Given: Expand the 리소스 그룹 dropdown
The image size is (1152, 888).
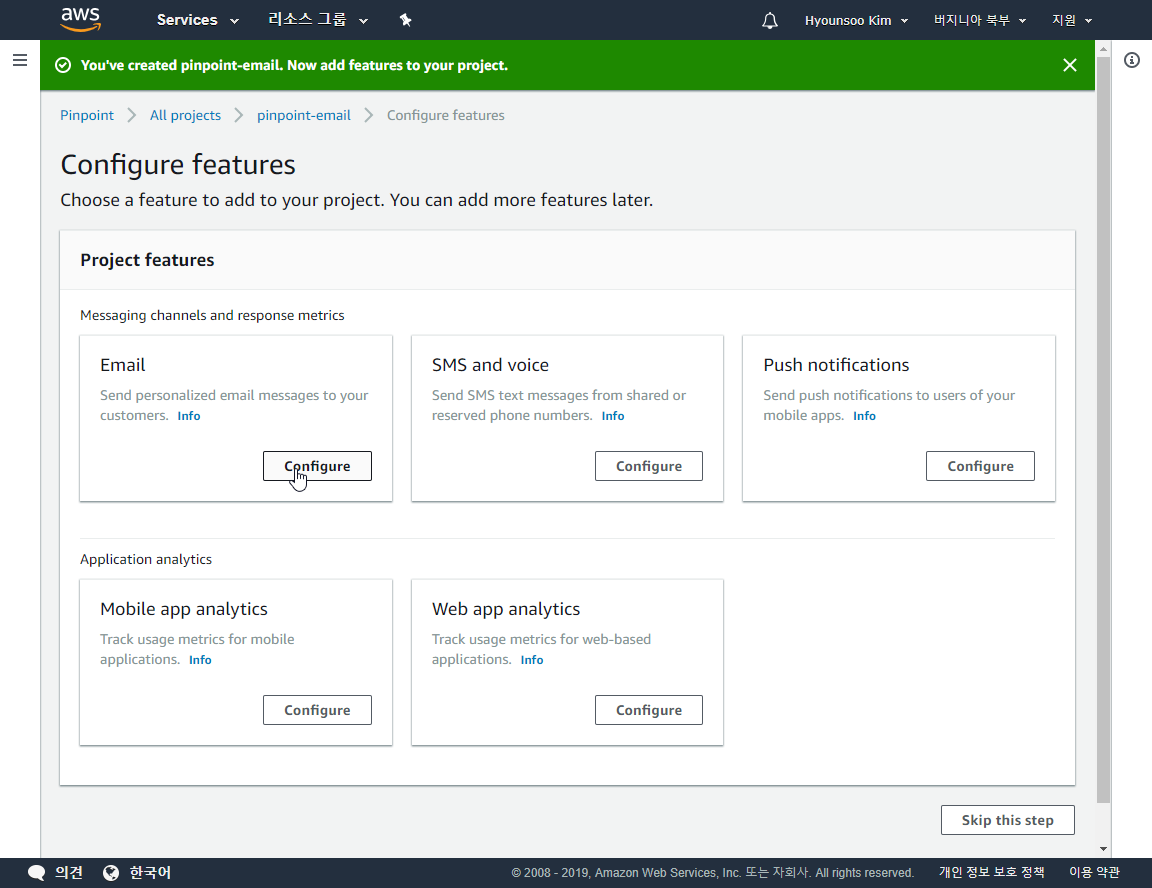Looking at the screenshot, I should point(317,20).
